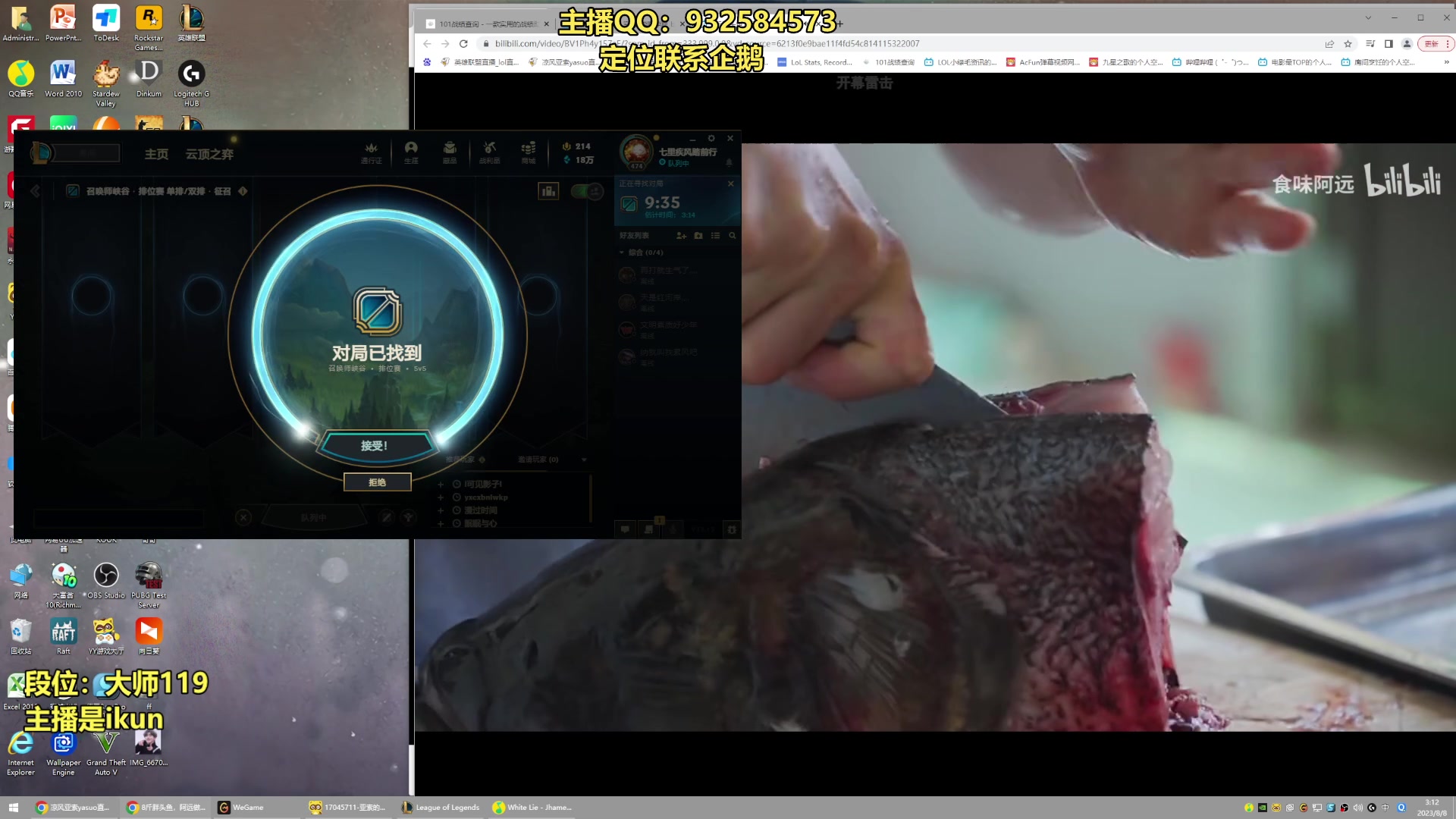1456x819 pixels.
Task: Open Word 2010 desktop shortcut
Action: click(x=64, y=79)
